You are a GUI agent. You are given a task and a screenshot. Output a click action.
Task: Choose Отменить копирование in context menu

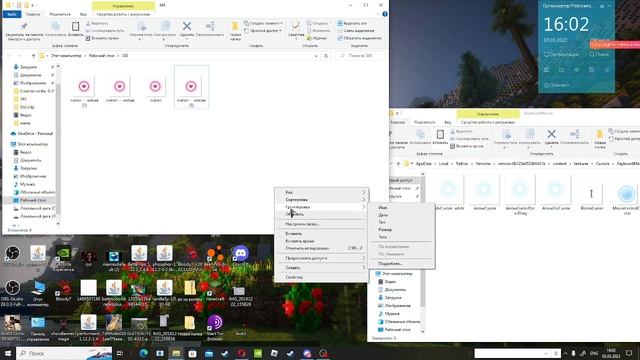tap(321, 248)
